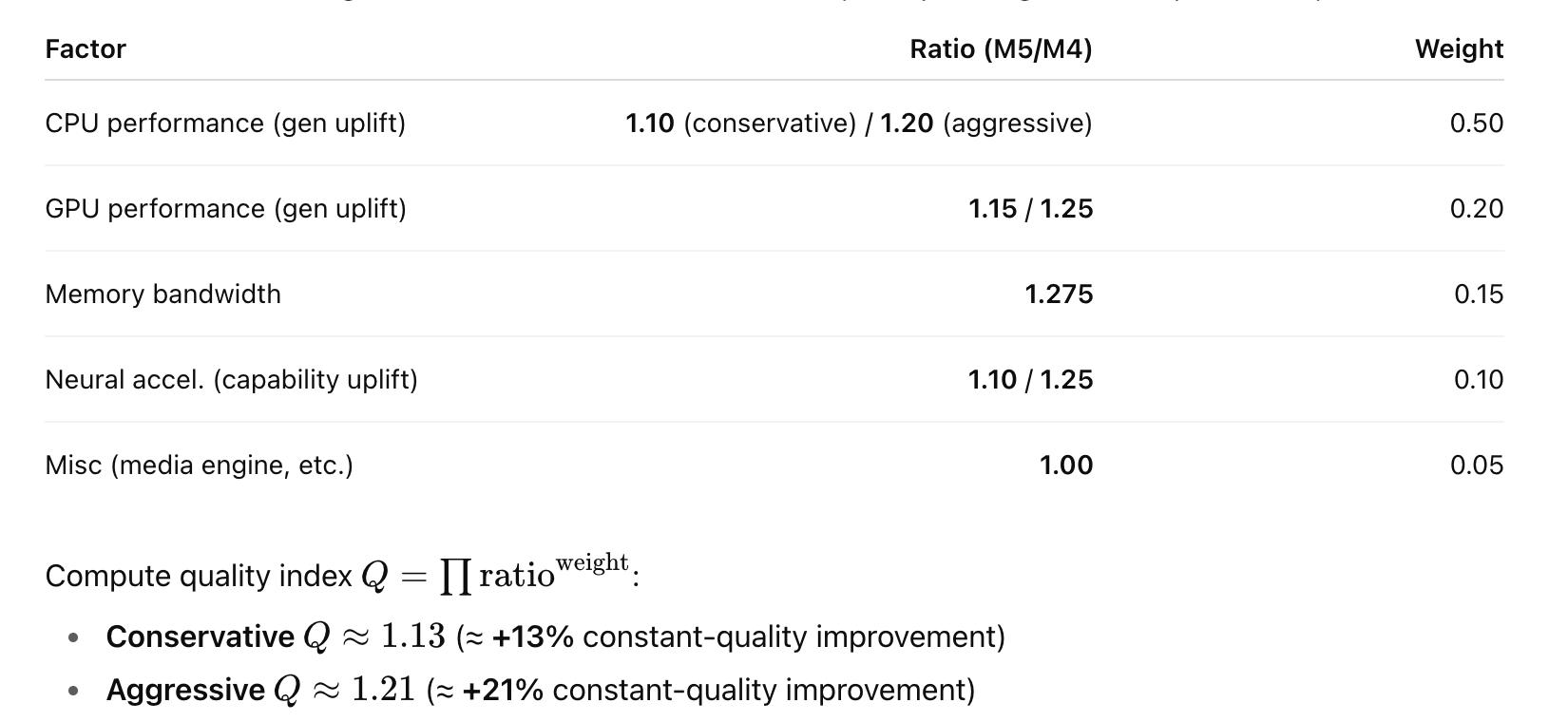Click the Aggressive Q ≈ 1.21 bullet
1568x722 pixels.
[x=540, y=690]
